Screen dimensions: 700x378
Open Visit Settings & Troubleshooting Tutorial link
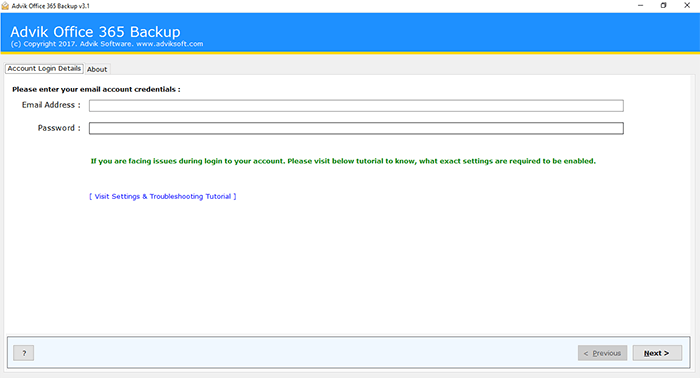point(162,196)
